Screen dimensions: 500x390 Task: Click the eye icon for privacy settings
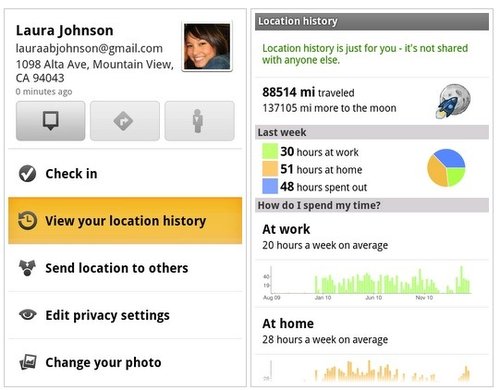click(27, 315)
